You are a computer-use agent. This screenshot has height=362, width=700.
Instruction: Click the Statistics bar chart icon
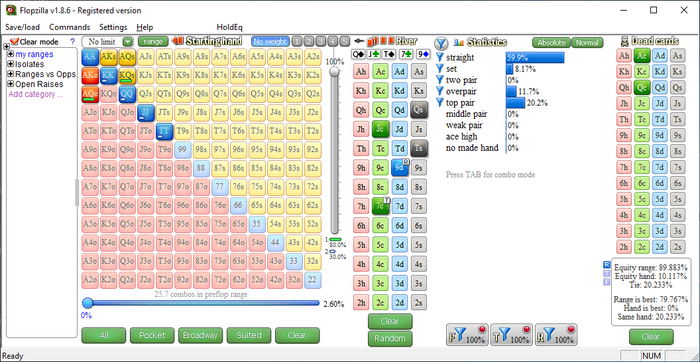[x=458, y=42]
